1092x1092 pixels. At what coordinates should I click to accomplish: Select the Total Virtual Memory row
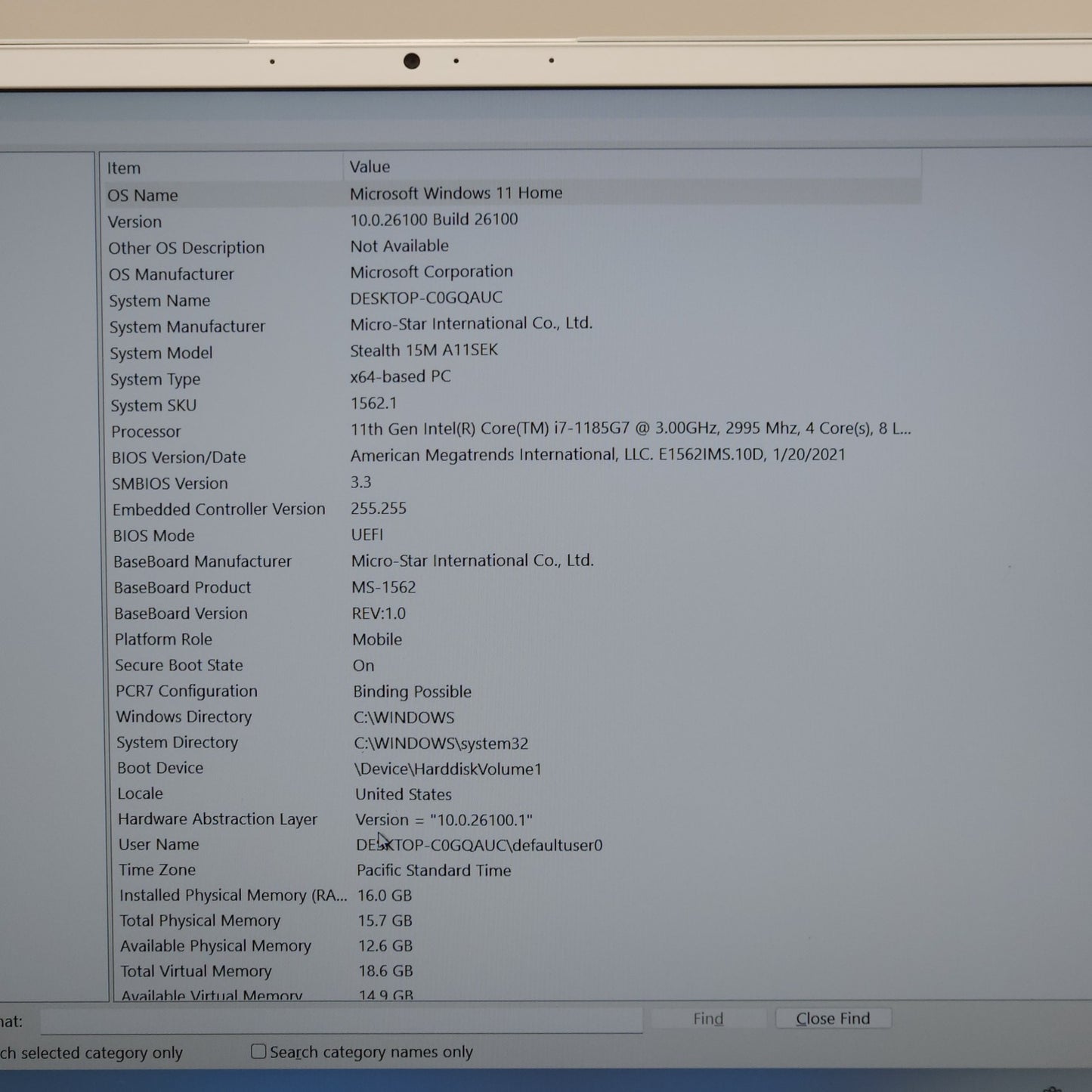click(196, 971)
